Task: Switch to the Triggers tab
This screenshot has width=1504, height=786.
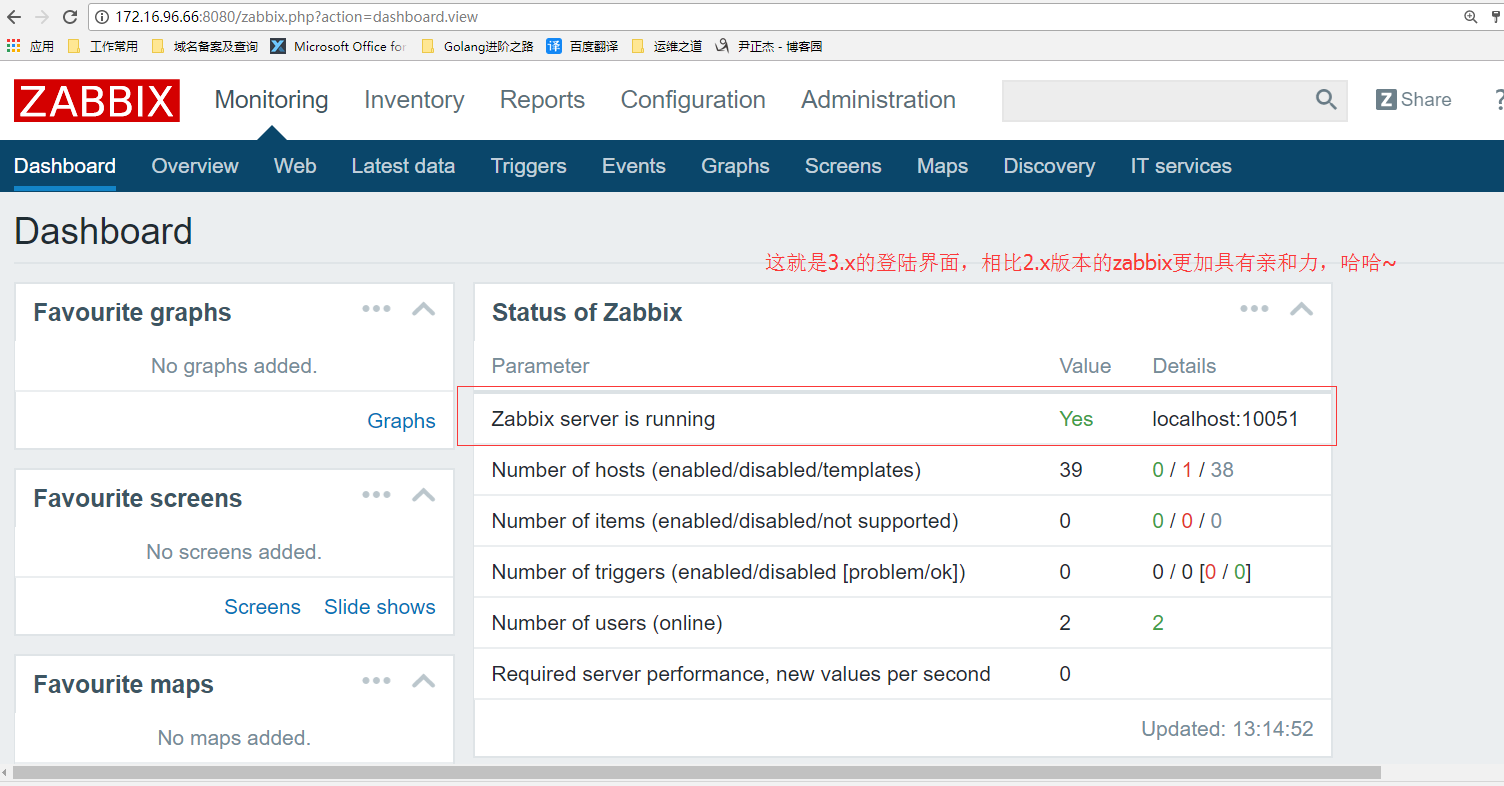Action: 528,166
